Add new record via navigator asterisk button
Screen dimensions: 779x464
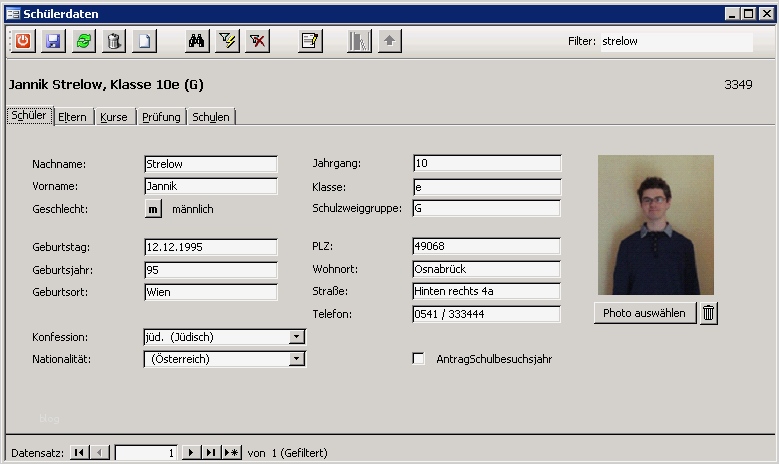pos(232,453)
